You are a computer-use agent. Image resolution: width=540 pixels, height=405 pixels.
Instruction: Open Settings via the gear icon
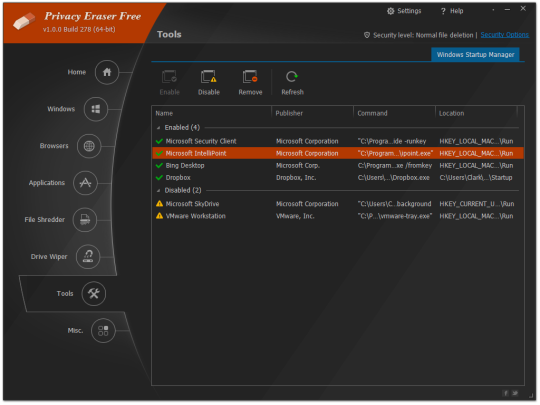(390, 11)
